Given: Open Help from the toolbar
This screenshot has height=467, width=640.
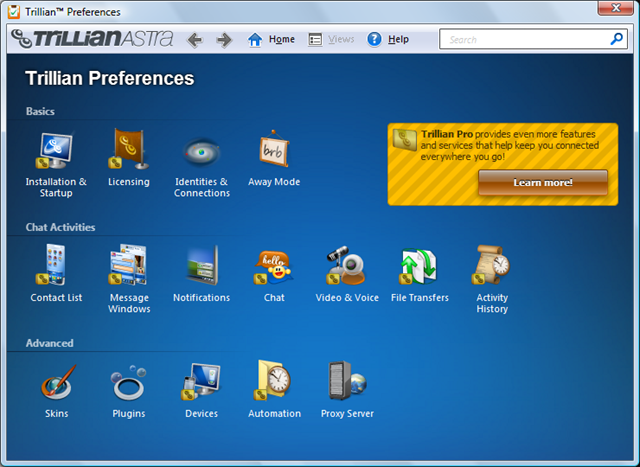Looking at the screenshot, I should tap(388, 39).
